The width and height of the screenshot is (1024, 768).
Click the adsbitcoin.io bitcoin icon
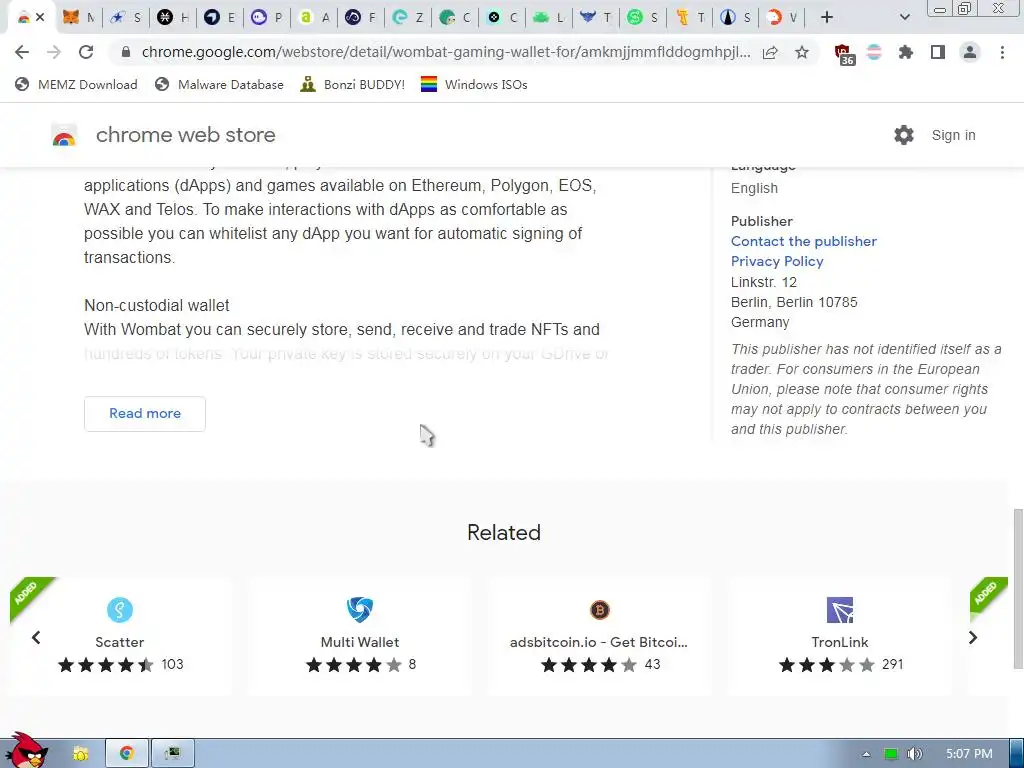click(x=600, y=610)
